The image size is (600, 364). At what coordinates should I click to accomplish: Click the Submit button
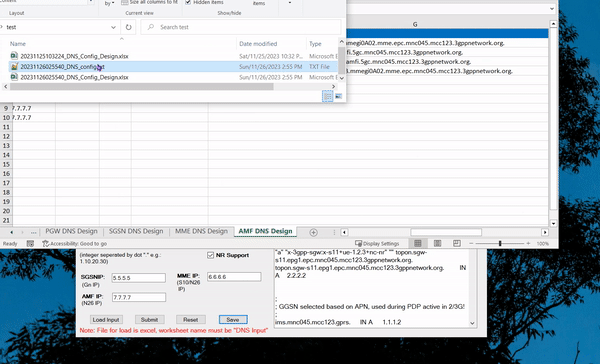coord(149,320)
